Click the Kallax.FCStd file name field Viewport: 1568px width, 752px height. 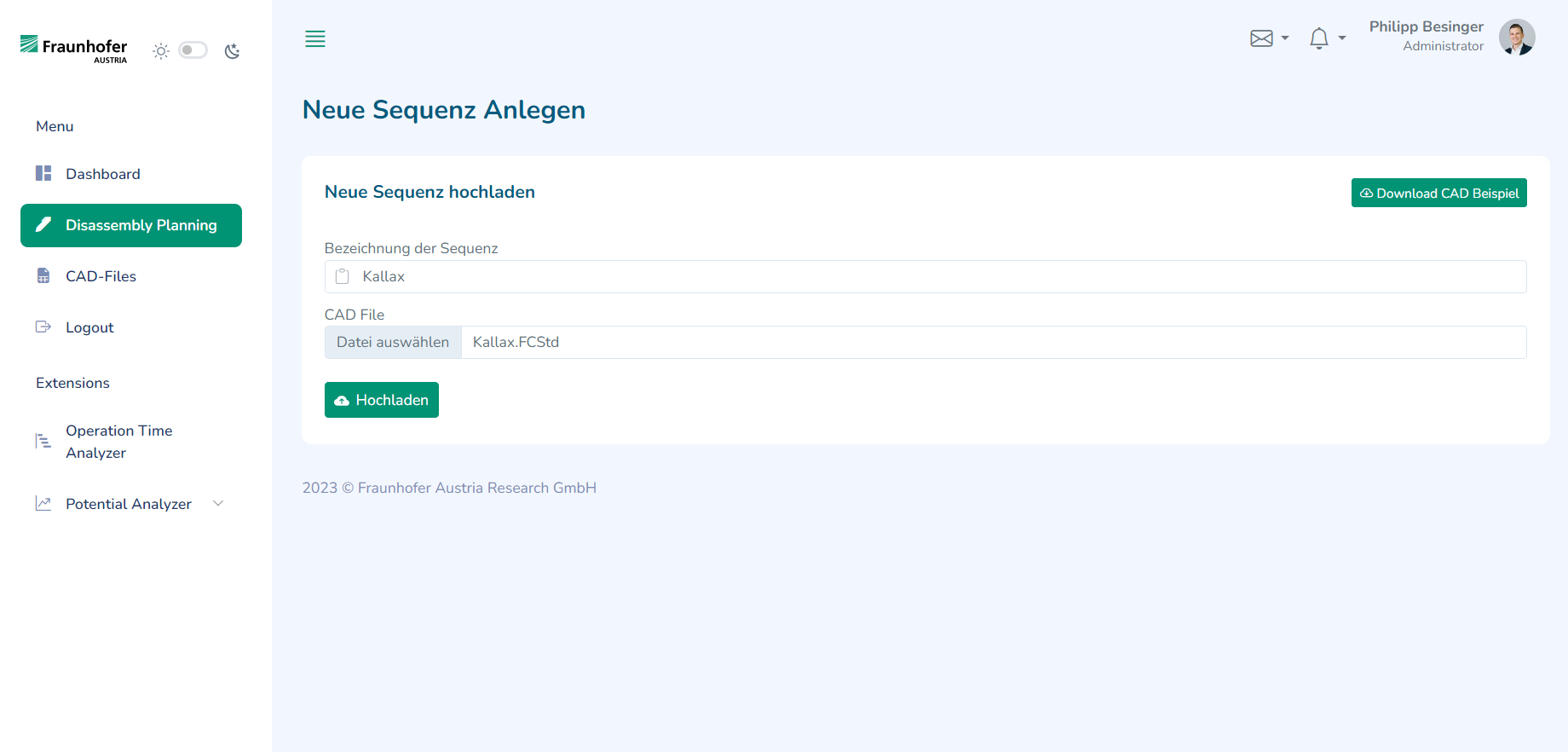(994, 342)
